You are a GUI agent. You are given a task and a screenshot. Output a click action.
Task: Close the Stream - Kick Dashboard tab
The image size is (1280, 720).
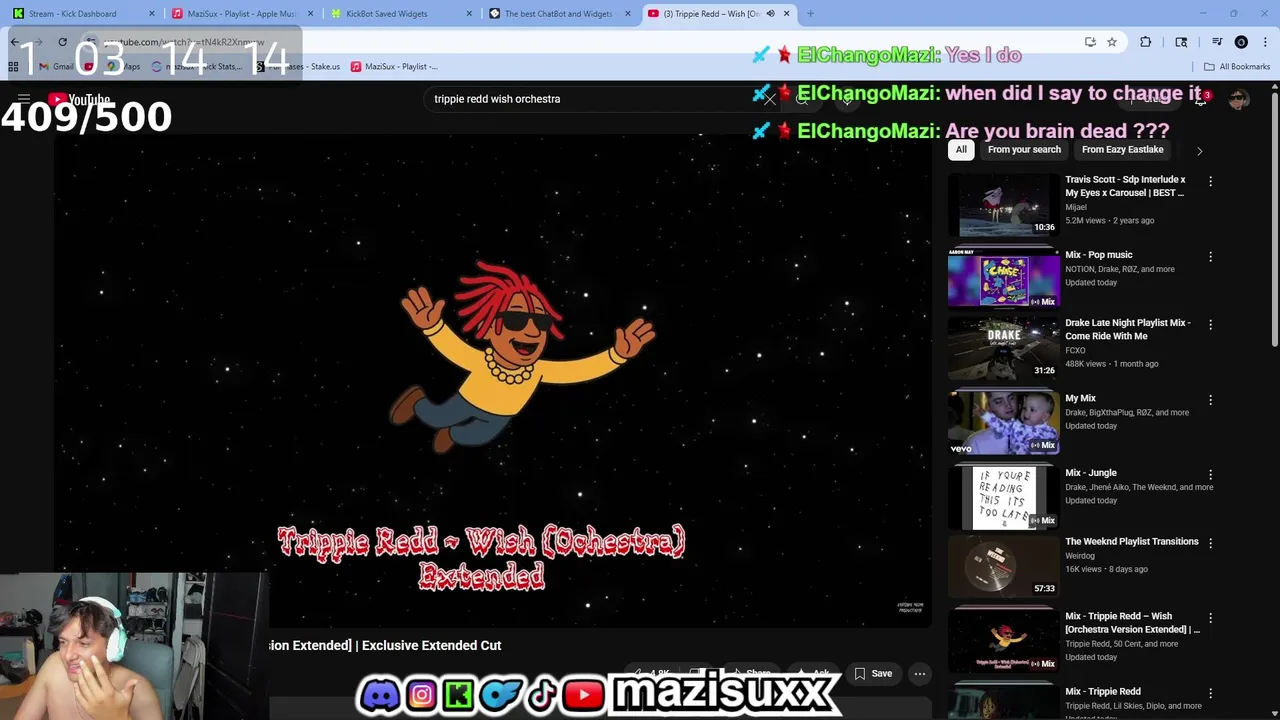point(152,14)
